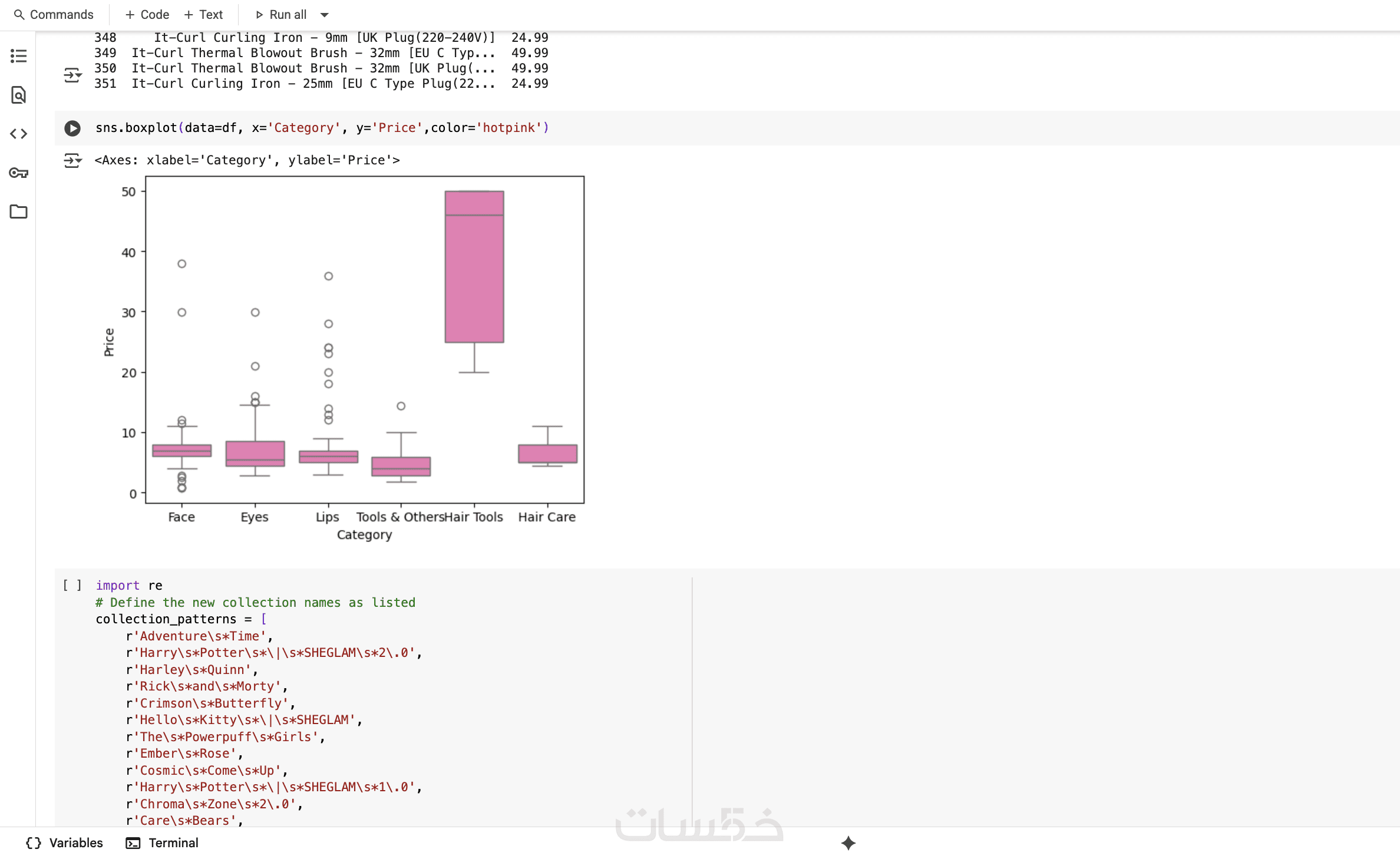The image size is (1400, 859).
Task: Click the search icon in Commands
Action: coord(19,15)
